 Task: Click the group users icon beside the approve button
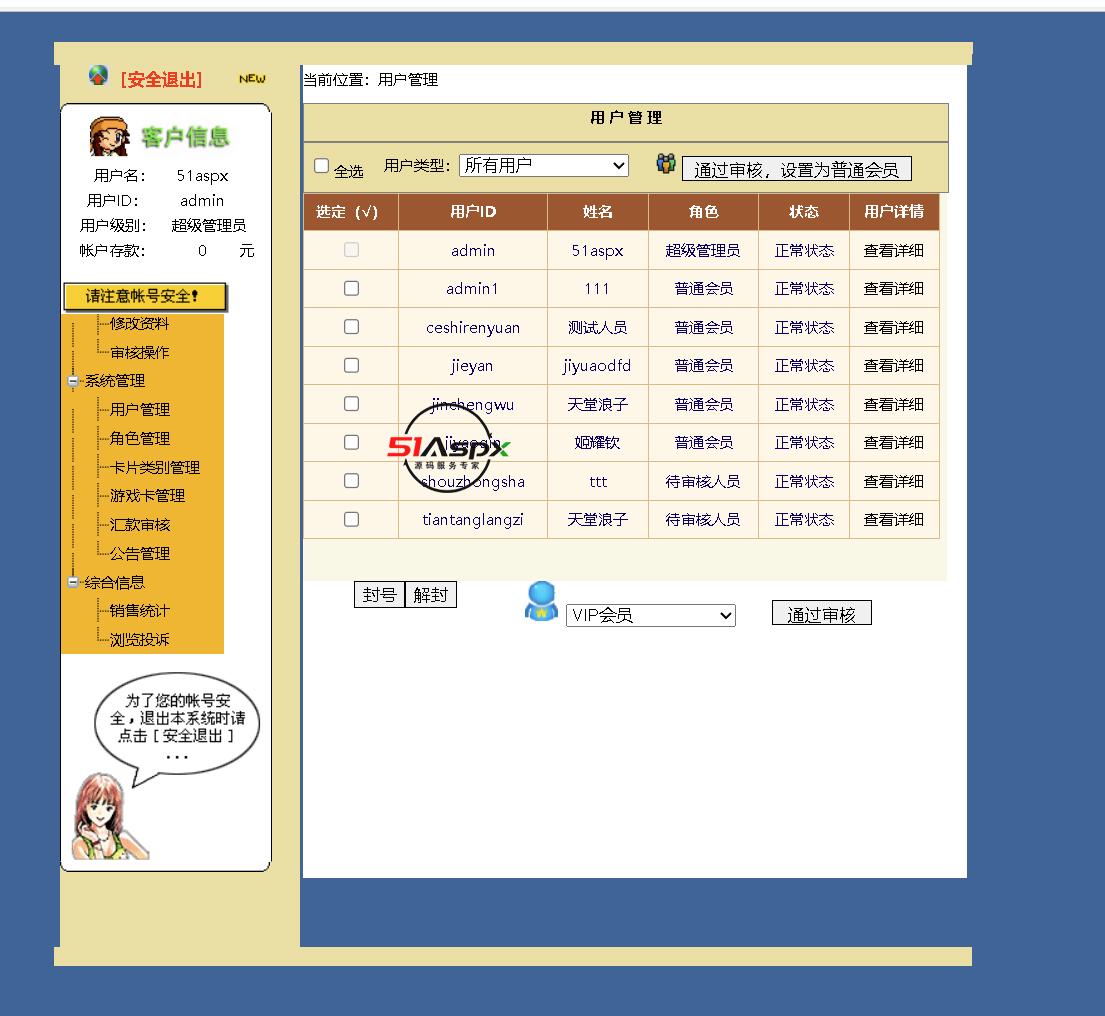[665, 163]
